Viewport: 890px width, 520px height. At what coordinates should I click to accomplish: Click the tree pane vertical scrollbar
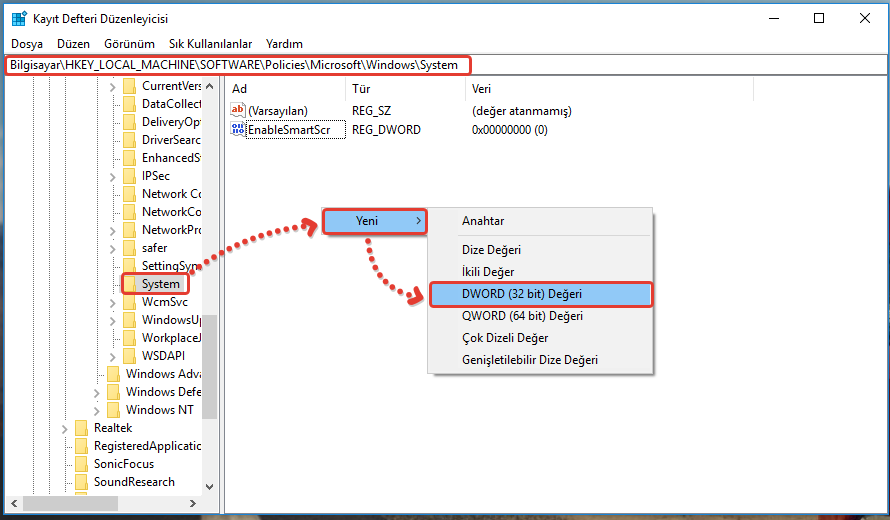pyautogui.click(x=210, y=250)
